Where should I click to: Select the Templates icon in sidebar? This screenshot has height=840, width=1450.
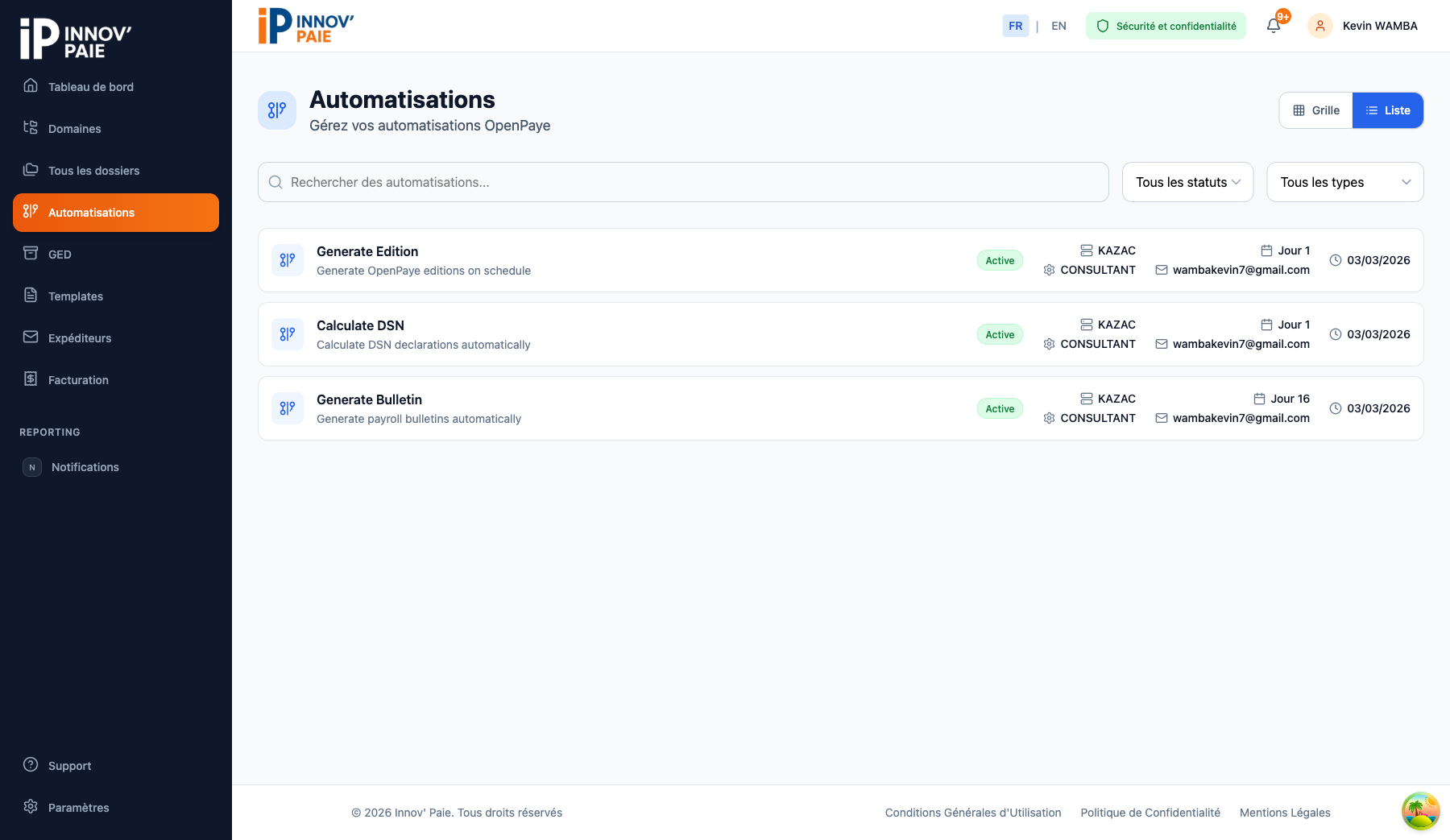31,296
